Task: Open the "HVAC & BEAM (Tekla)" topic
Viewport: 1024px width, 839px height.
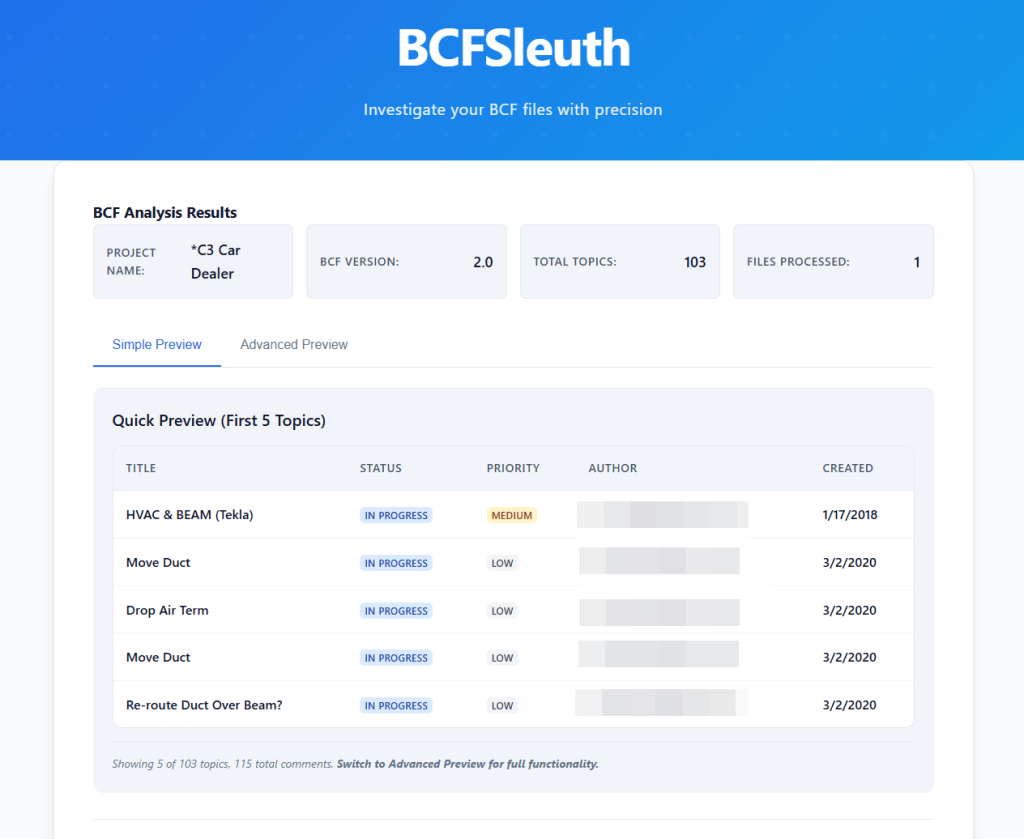Action: (189, 515)
